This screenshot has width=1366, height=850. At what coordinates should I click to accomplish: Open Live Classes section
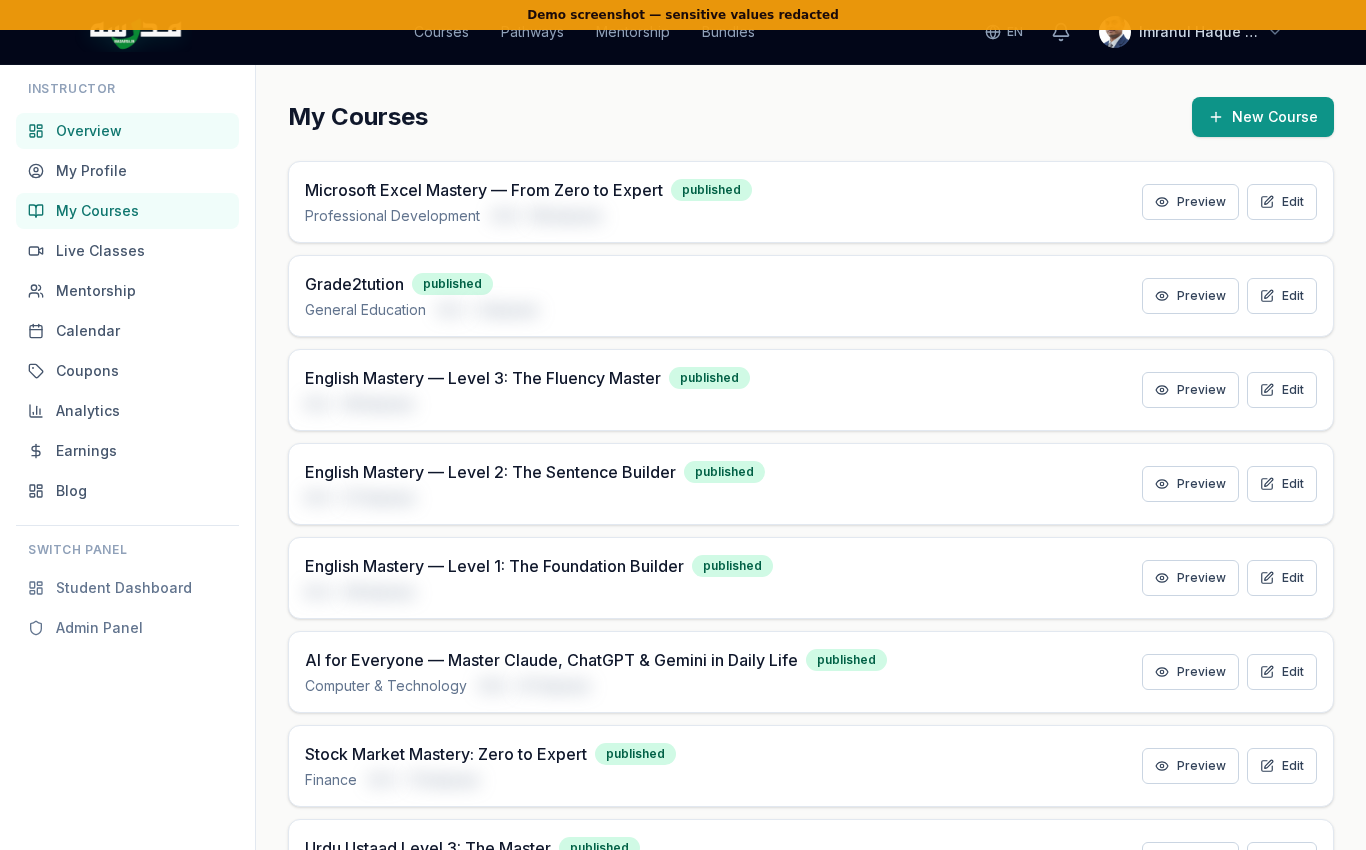point(127,251)
